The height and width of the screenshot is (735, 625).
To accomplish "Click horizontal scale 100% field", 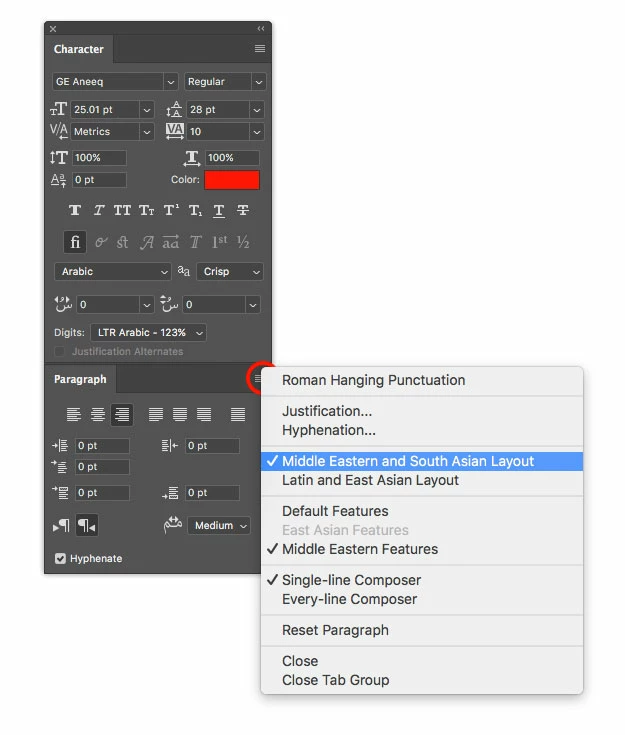I will (x=233, y=158).
